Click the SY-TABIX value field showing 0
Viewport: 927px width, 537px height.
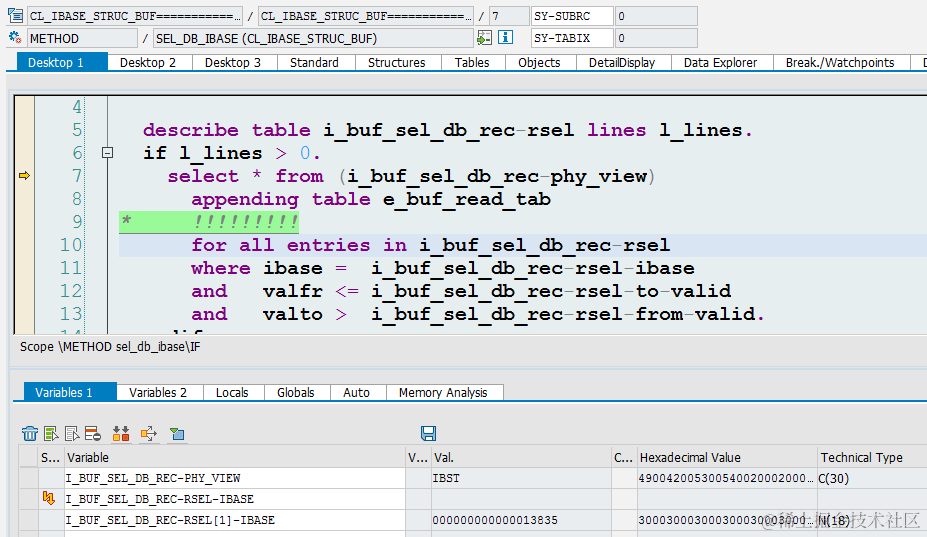point(656,38)
